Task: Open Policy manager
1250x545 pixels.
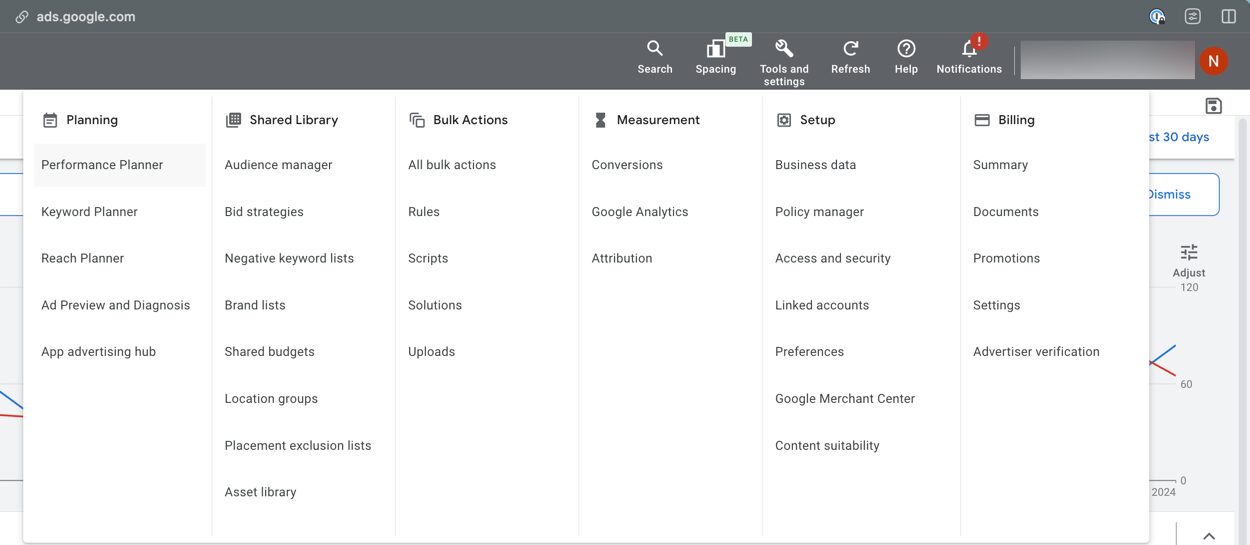Action: [819, 212]
